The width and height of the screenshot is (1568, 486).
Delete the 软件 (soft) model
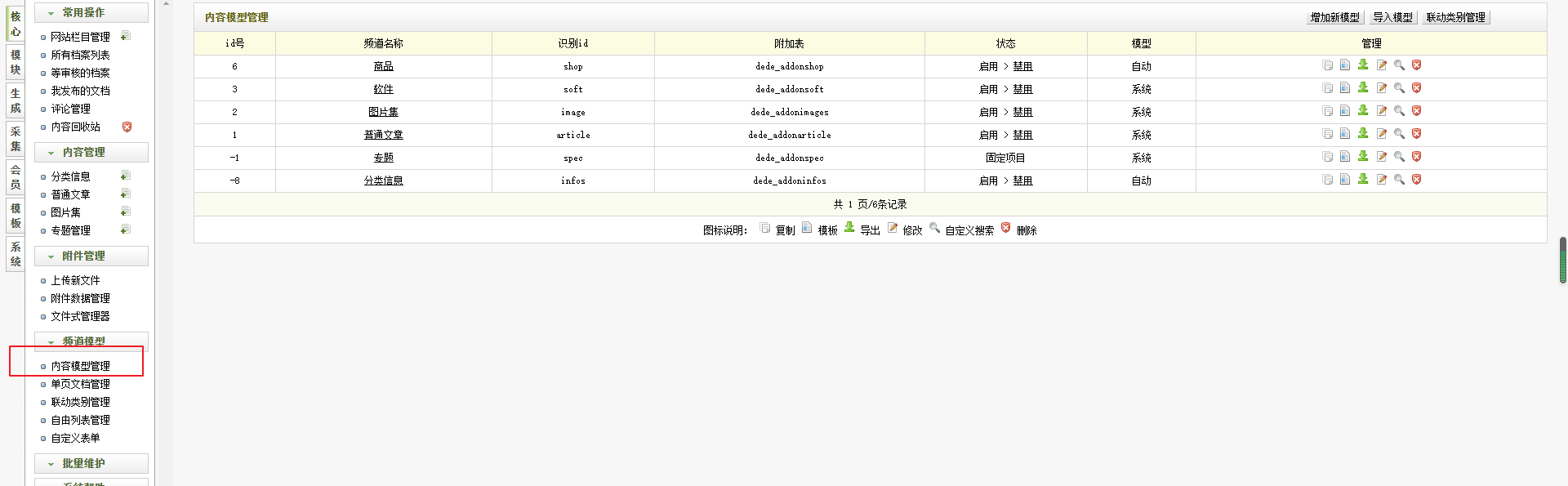[1417, 88]
